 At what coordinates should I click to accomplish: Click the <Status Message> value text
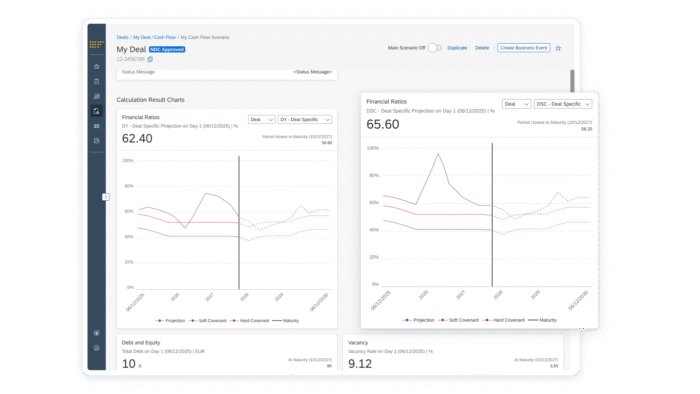point(312,72)
